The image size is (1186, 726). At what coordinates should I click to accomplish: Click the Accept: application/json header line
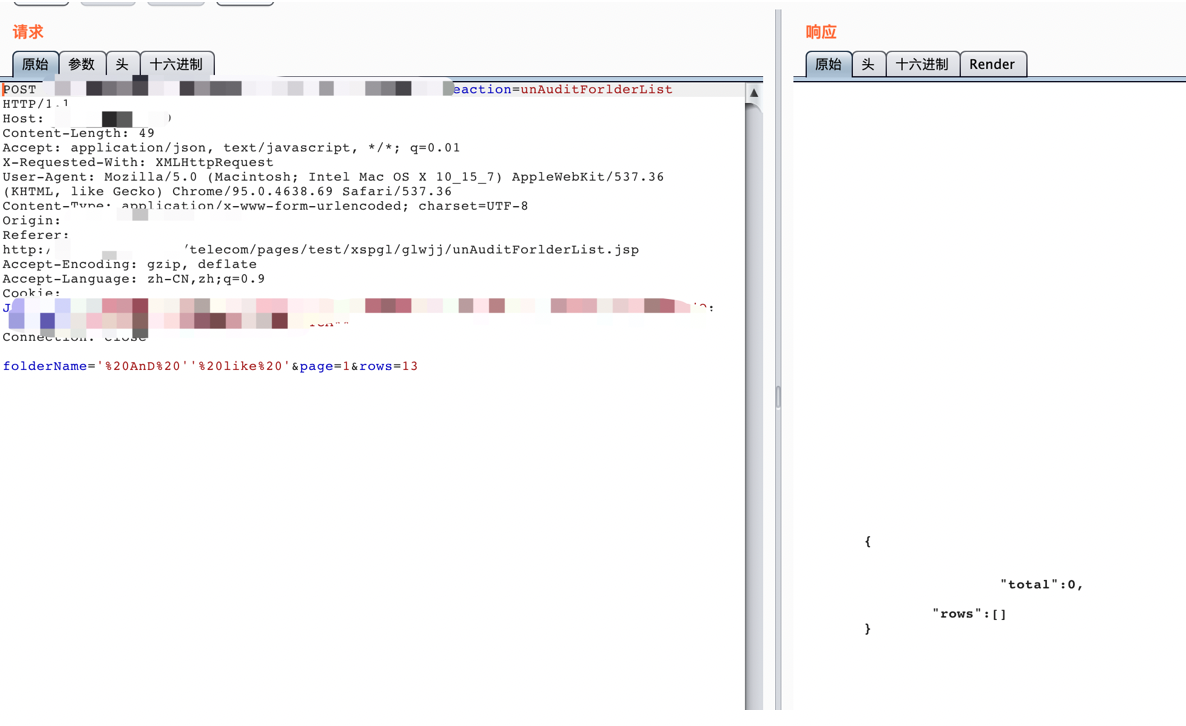click(x=231, y=148)
